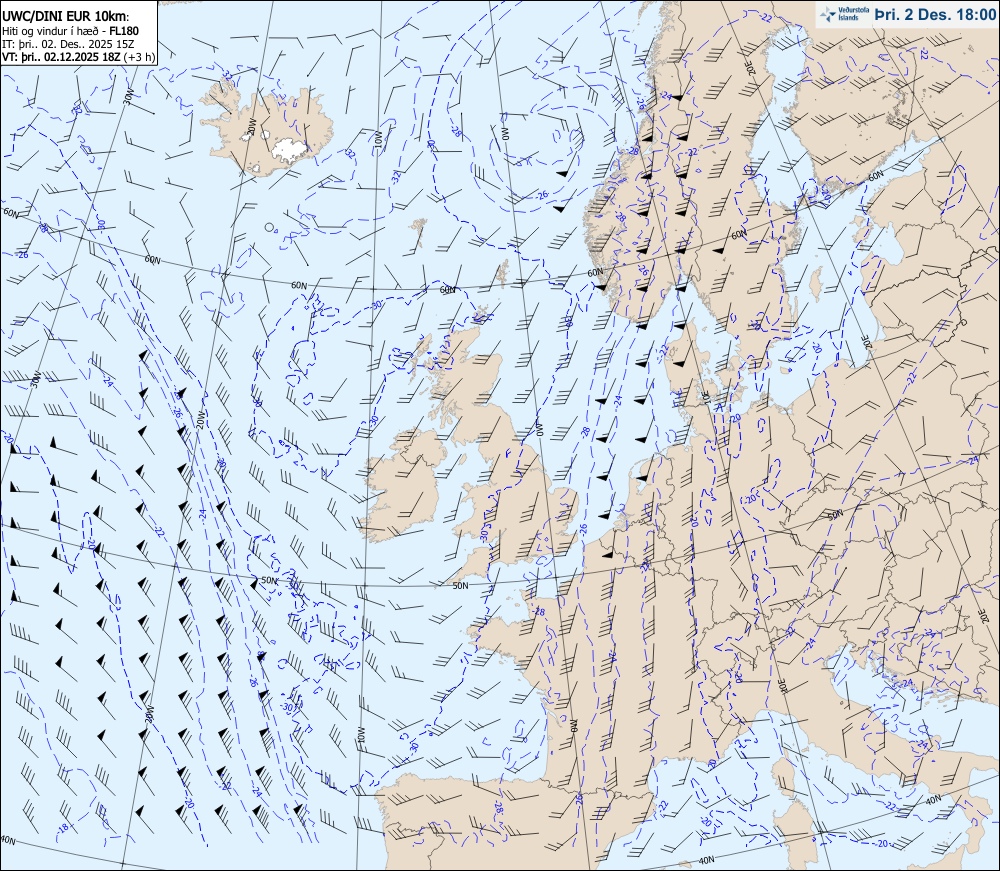
Task: Click the 'Þri. 2 Des. 18:00' date label
Action: point(935,14)
